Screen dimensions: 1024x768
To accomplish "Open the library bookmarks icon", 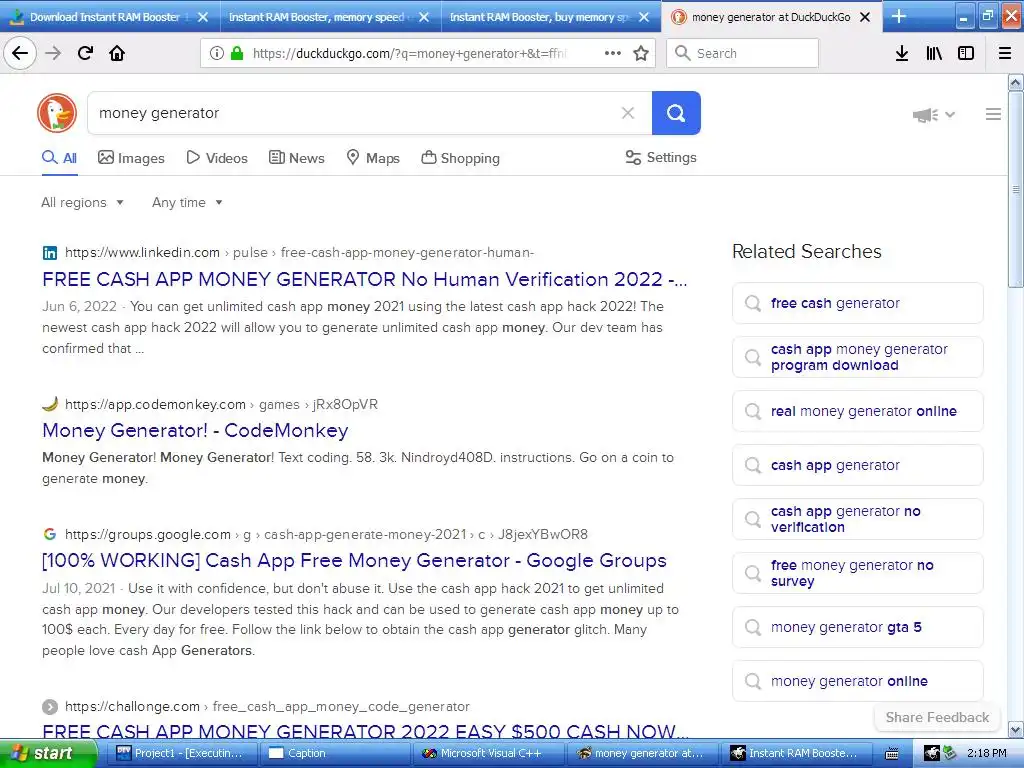I will (934, 53).
